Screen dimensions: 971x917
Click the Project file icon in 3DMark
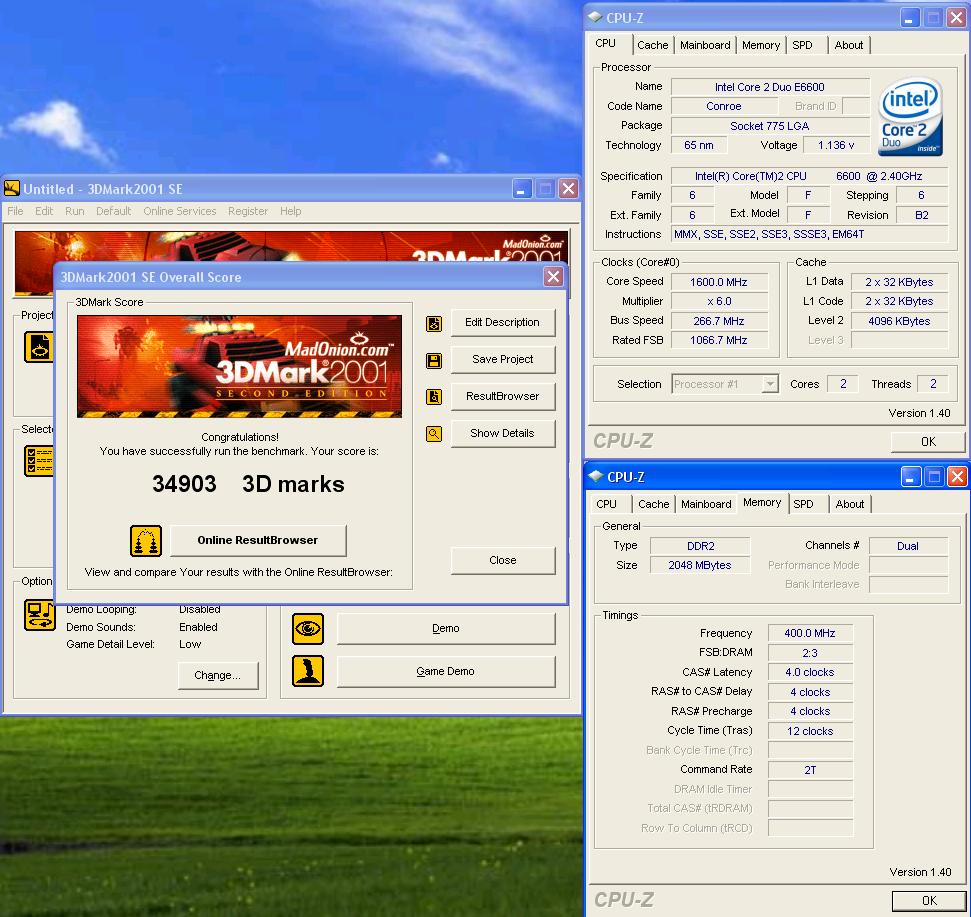pos(38,347)
